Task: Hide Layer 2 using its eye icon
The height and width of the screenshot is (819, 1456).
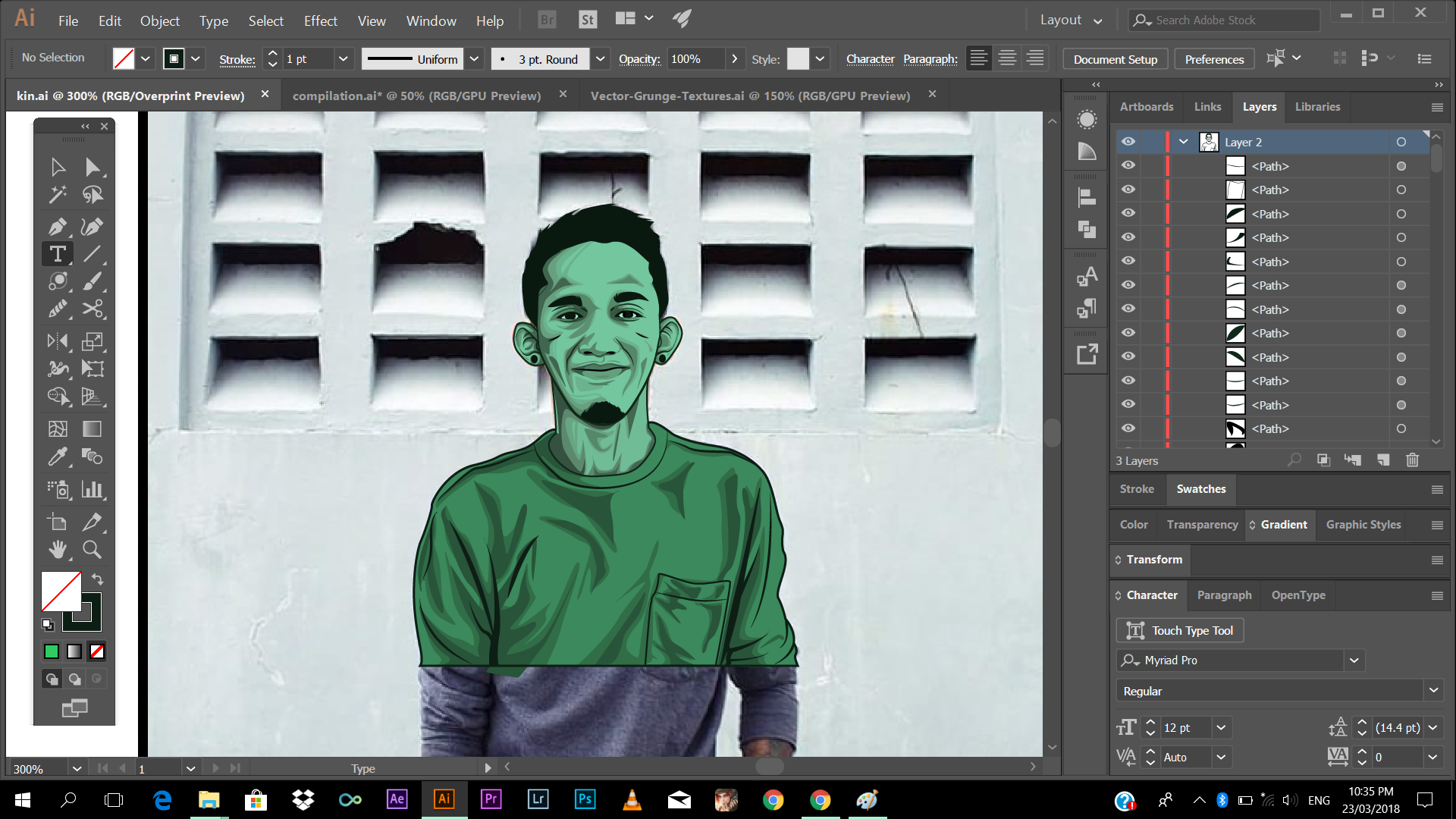Action: (x=1128, y=142)
